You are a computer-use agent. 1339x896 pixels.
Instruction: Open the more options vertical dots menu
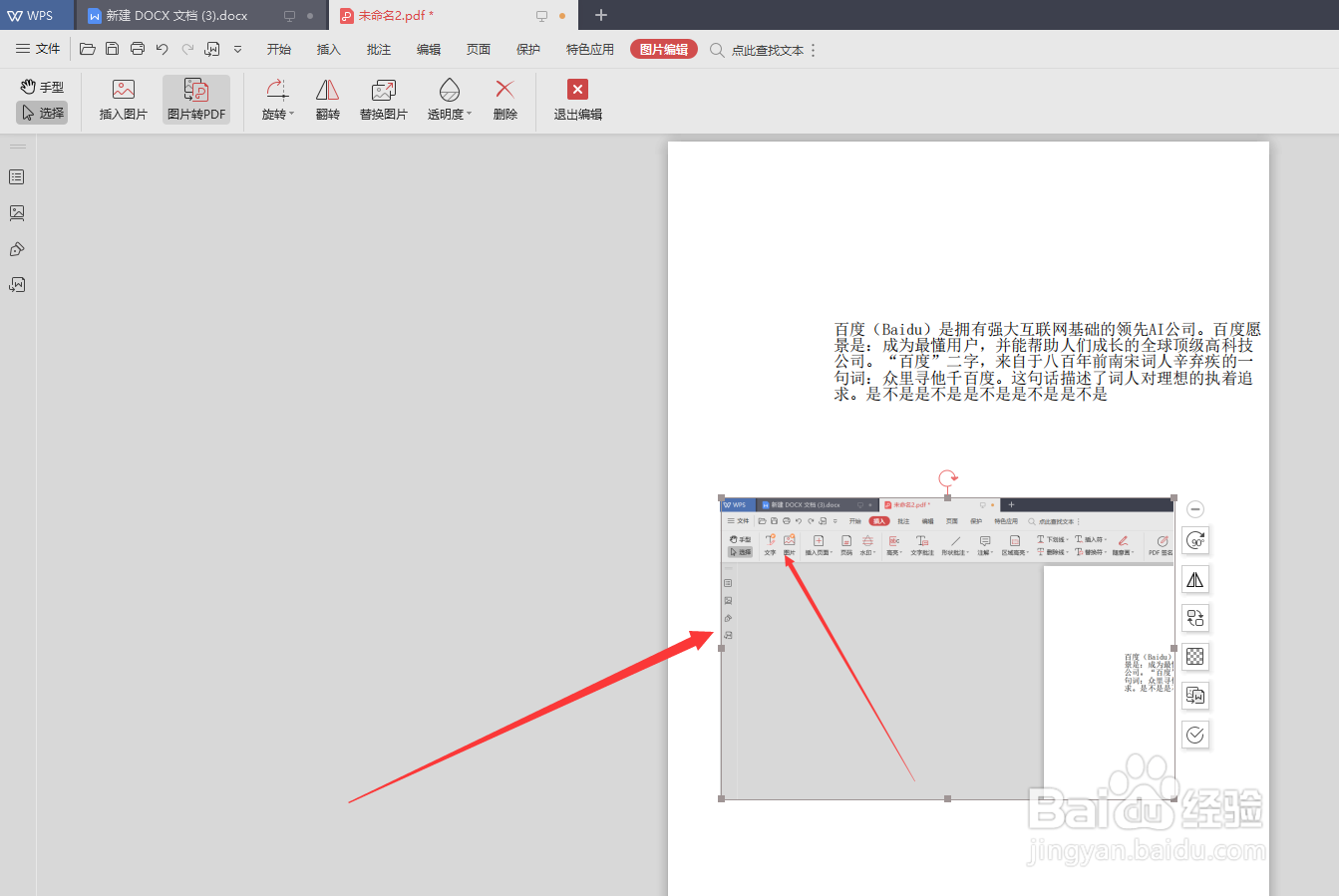click(x=814, y=50)
